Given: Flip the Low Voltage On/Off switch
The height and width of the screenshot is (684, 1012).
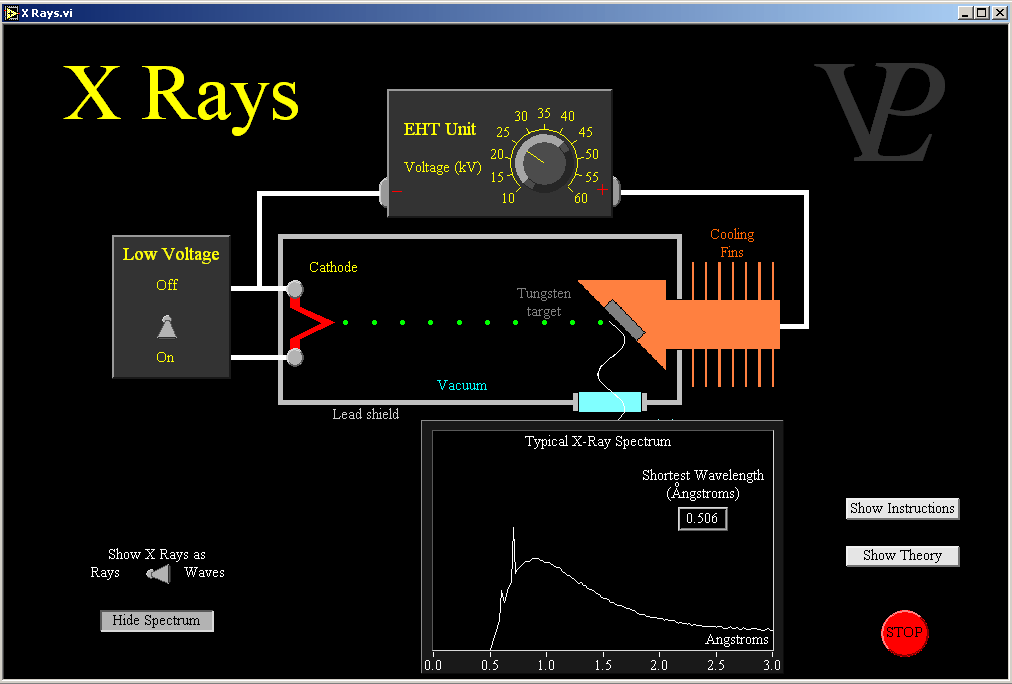Looking at the screenshot, I should (167, 326).
